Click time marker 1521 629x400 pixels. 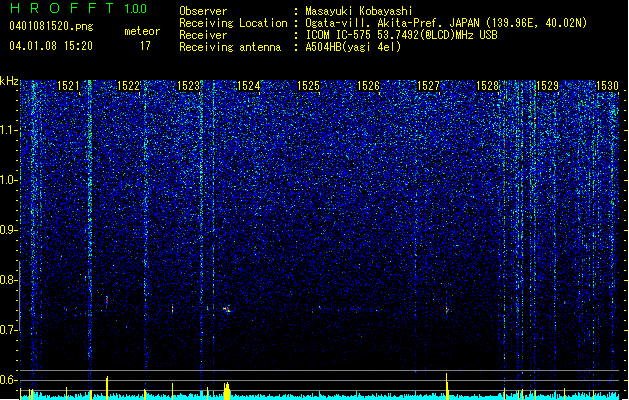point(69,86)
